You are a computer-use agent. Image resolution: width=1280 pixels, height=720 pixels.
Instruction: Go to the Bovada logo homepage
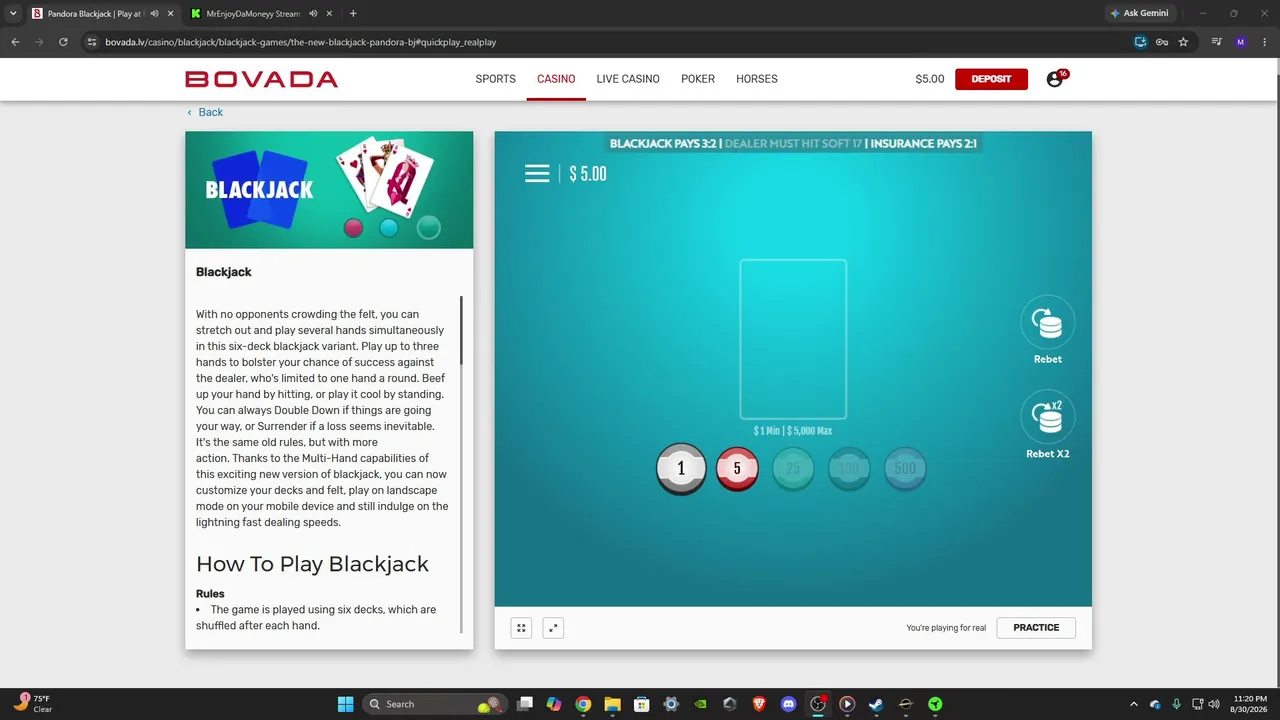coord(261,79)
